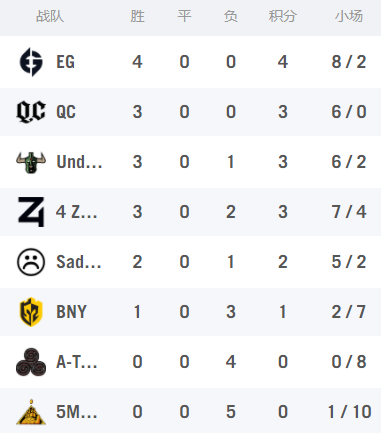Select the A-Team black spirals logo
Screen dimensions: 381x433
coord(31,362)
